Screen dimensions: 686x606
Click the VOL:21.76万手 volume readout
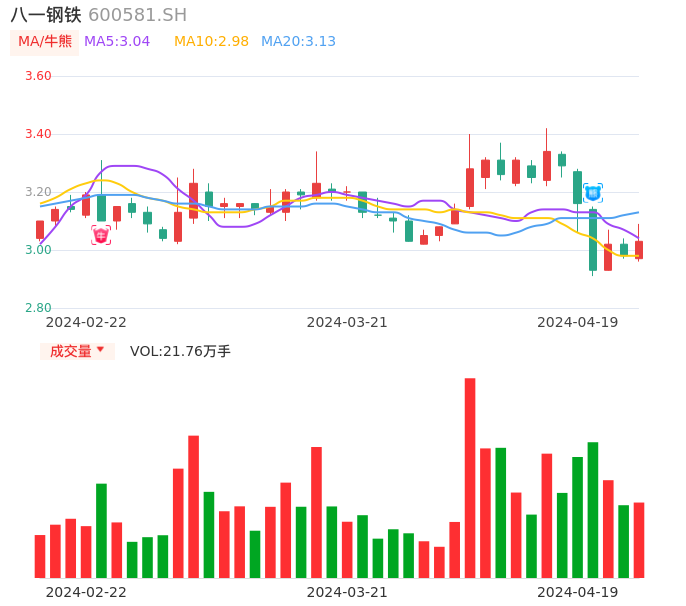180,351
